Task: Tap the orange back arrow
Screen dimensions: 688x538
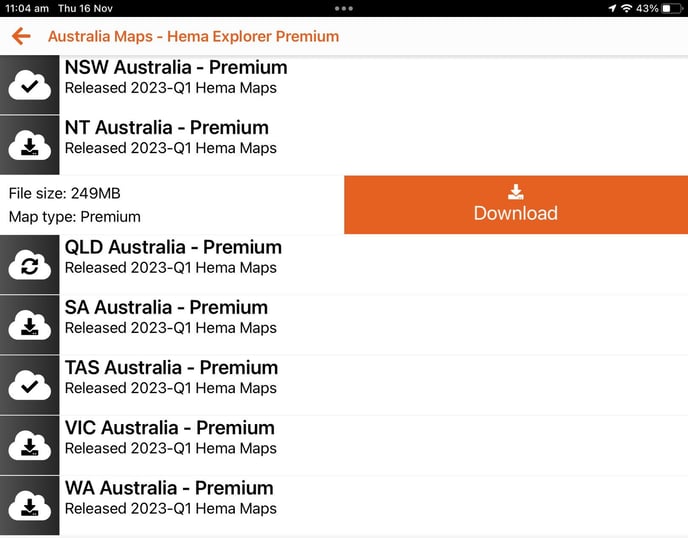Action: tap(21, 36)
